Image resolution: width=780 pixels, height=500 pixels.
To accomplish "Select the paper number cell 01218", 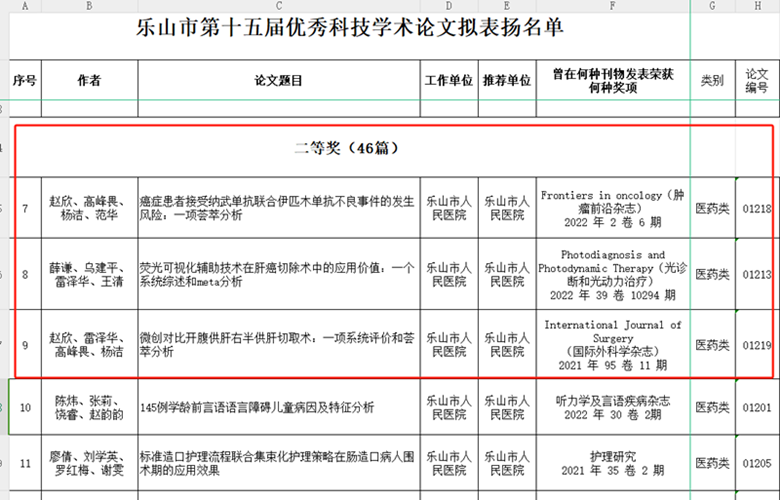I will tap(757, 208).
